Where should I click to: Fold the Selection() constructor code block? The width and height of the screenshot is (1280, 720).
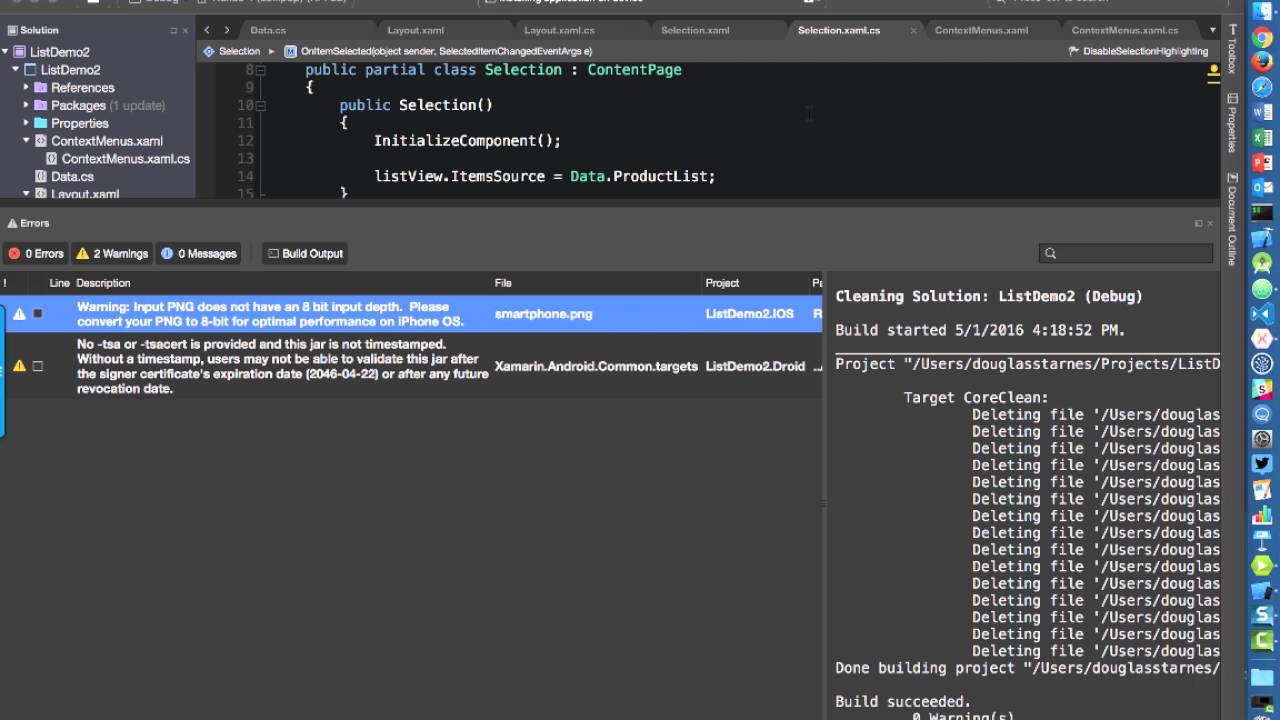pyautogui.click(x=261, y=105)
